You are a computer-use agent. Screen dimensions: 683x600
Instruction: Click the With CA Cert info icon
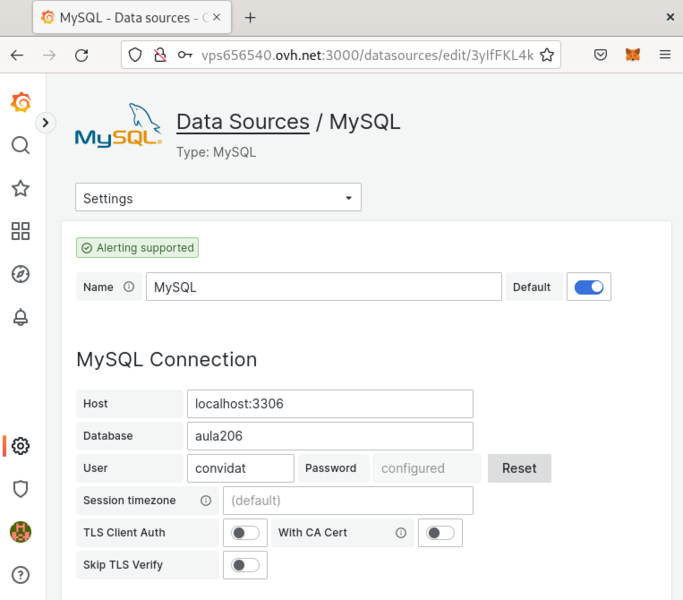point(401,533)
